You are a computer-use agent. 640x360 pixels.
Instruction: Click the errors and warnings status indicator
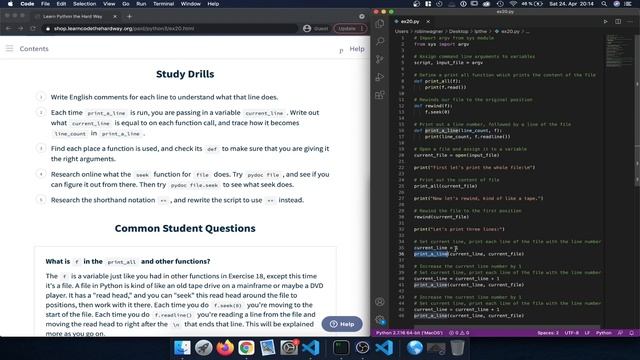(459, 333)
